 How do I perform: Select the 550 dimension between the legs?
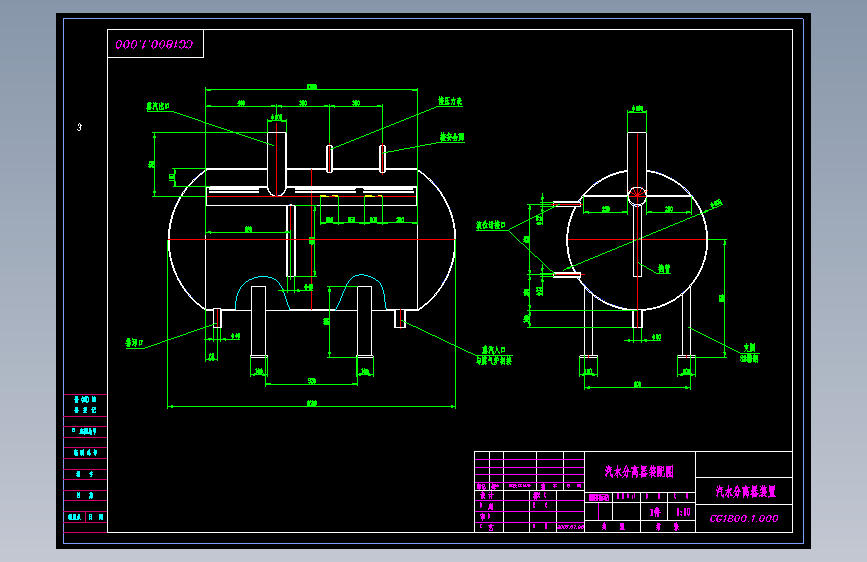tap(312, 381)
